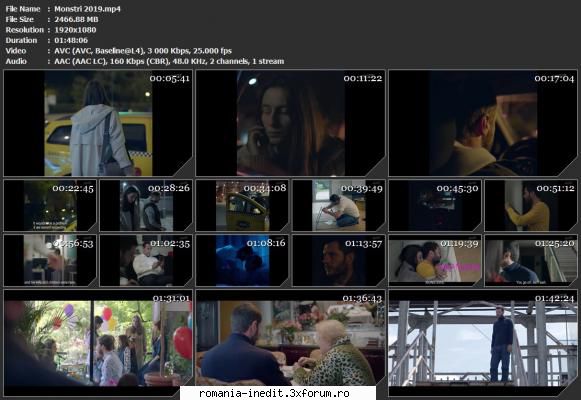Open the thumbnail stamped 00:17:04
The image size is (581, 400).
(483, 123)
